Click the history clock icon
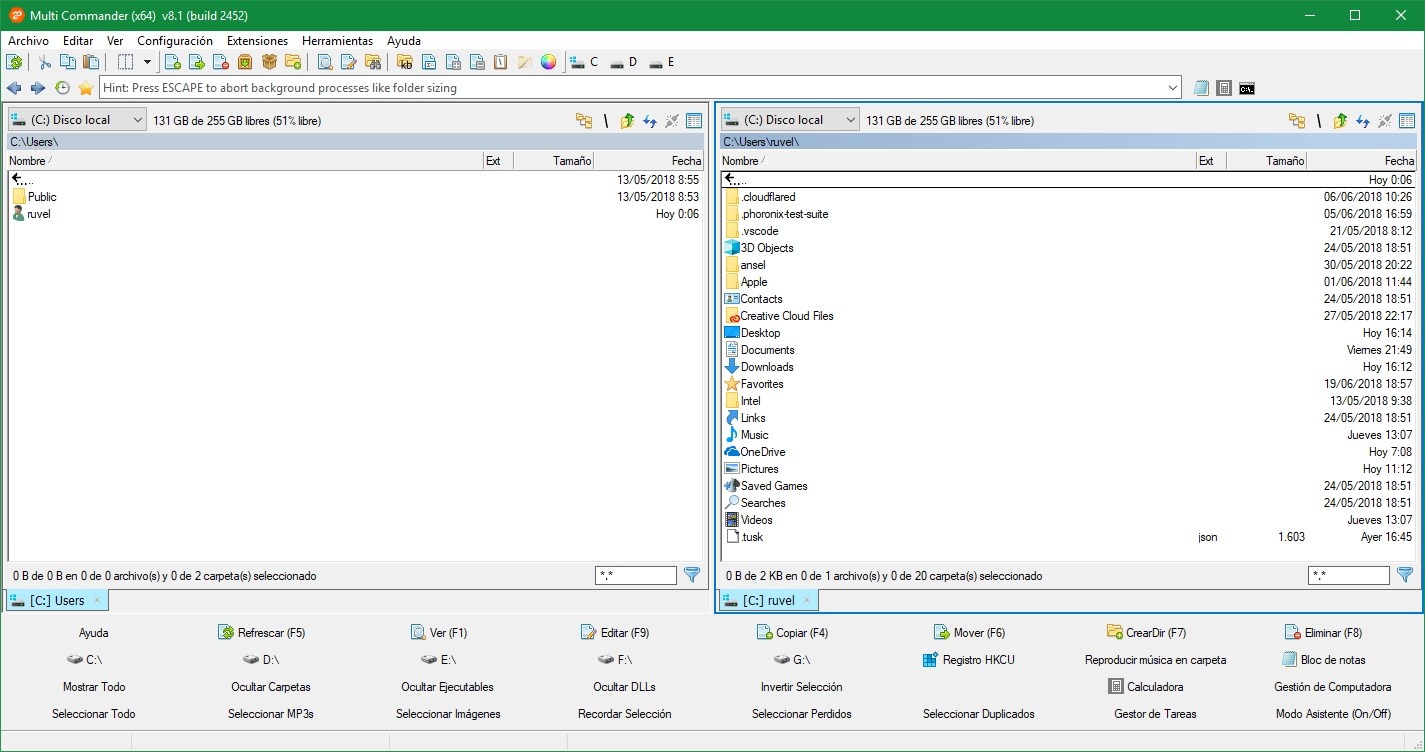This screenshot has width=1425, height=752. [62, 88]
